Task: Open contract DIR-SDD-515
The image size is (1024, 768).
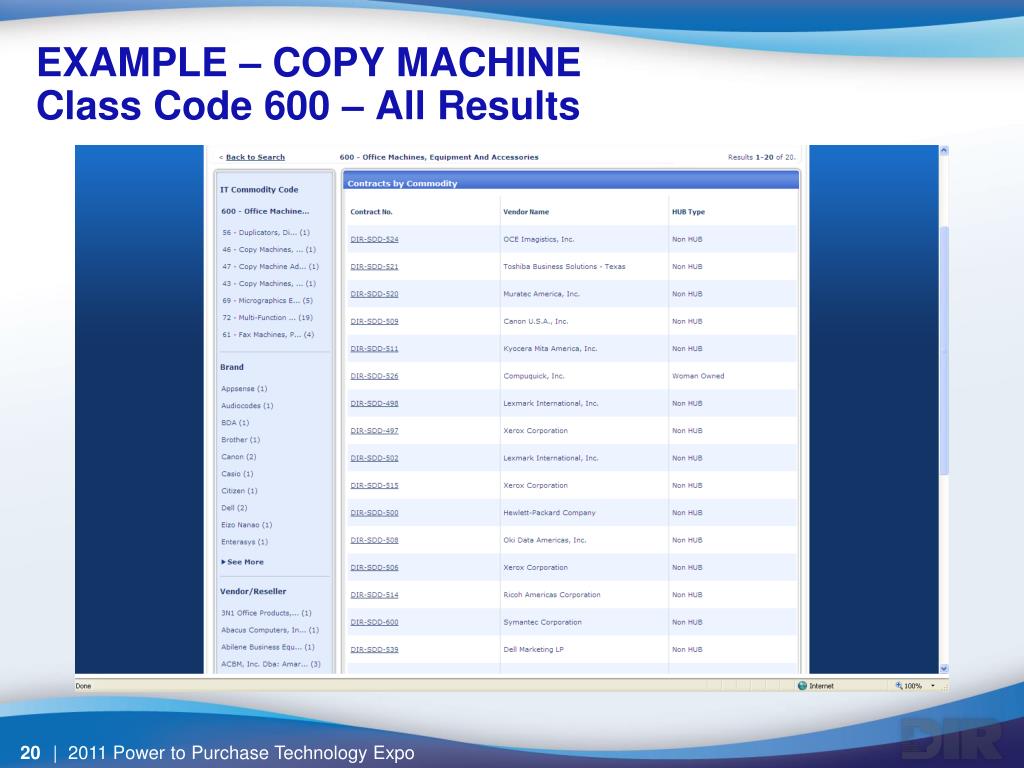Action: click(x=374, y=486)
